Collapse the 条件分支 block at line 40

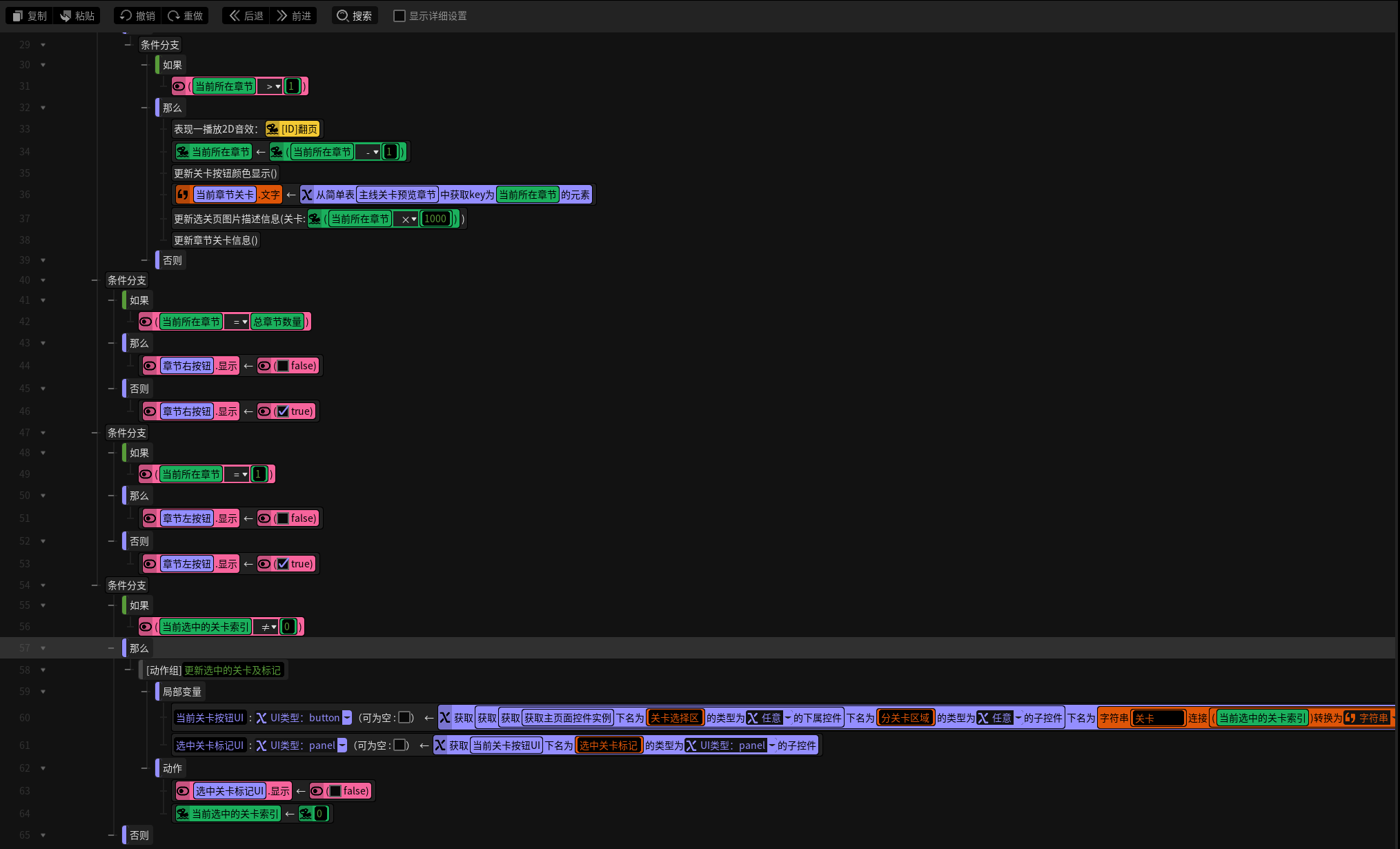point(43,280)
